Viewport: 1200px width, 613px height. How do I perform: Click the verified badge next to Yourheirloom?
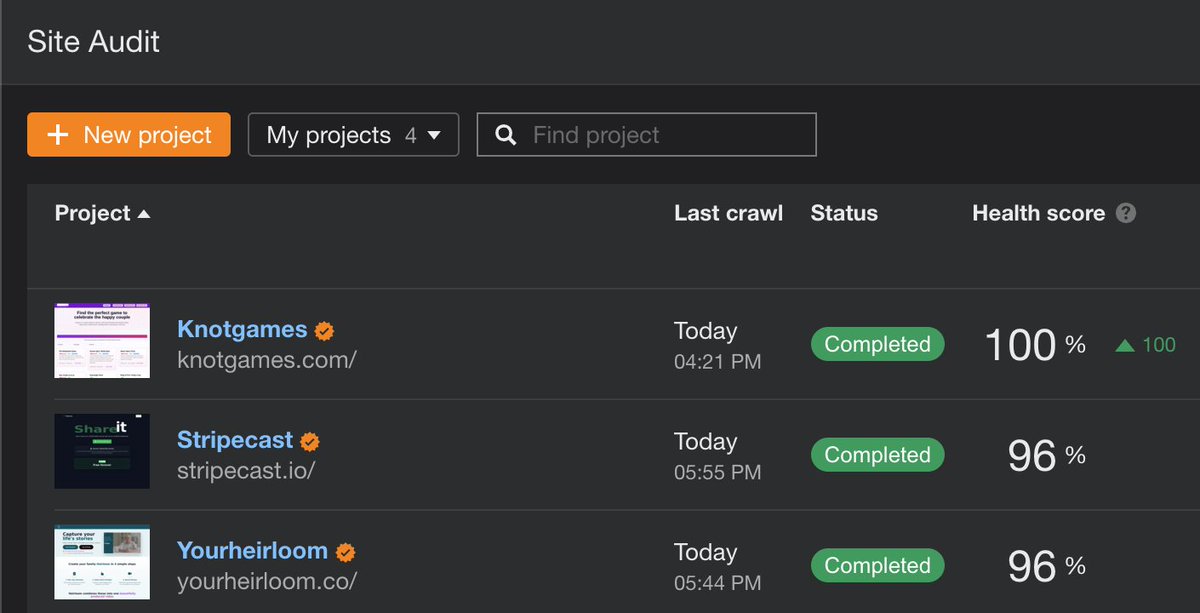pyautogui.click(x=345, y=552)
